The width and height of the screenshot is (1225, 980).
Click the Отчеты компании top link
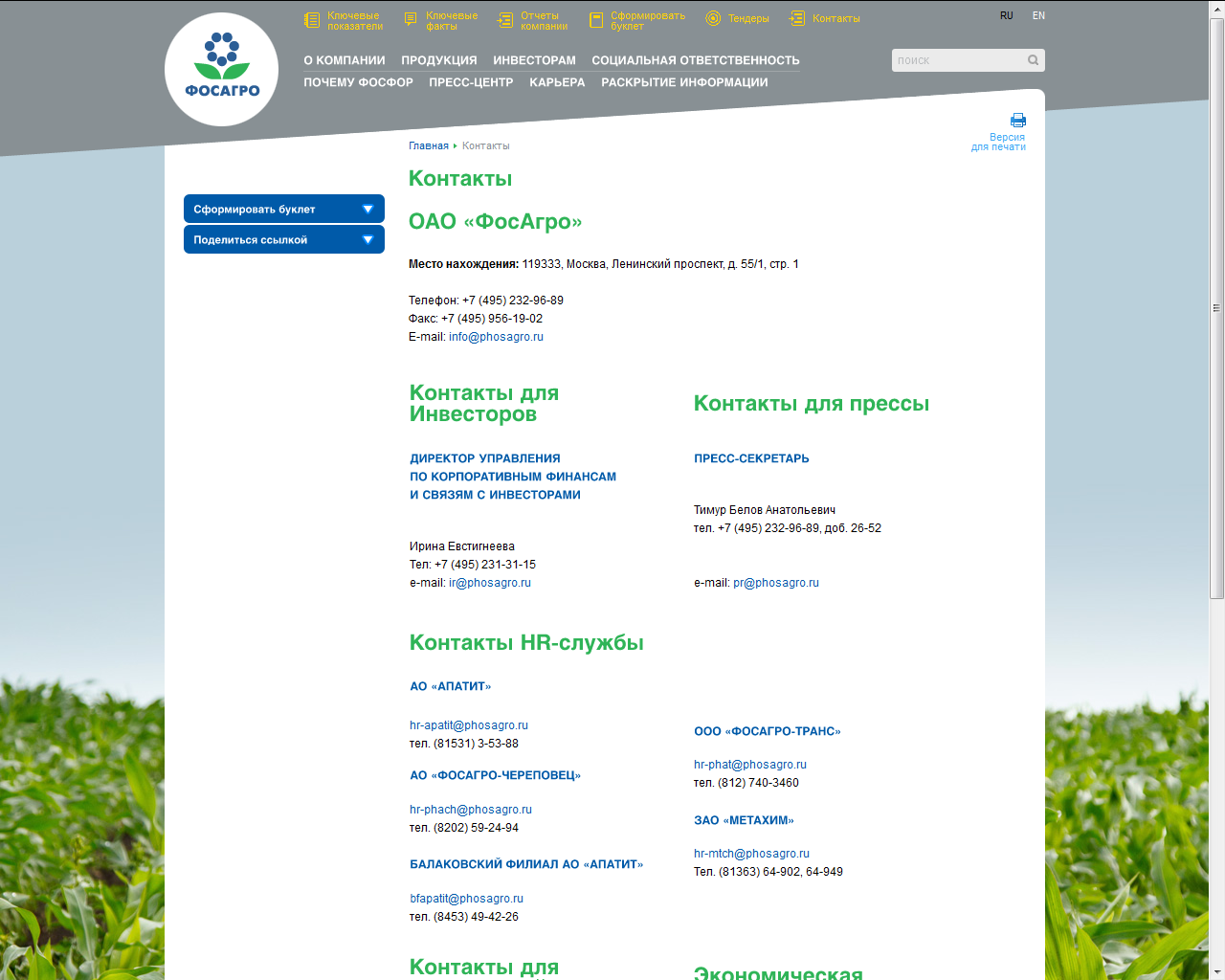(x=545, y=21)
